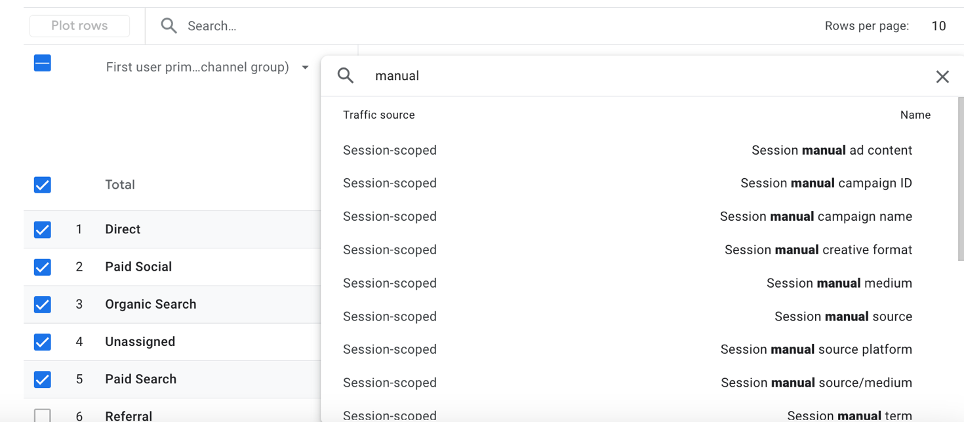Click the Plot rows button
The width and height of the screenshot is (964, 422).
click(79, 26)
